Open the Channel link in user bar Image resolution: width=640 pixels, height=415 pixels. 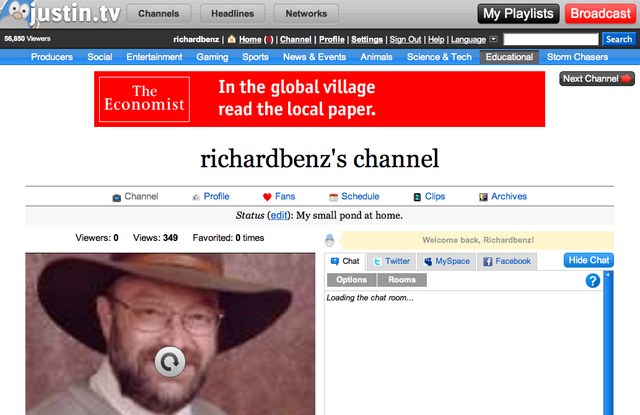pyautogui.click(x=296, y=40)
